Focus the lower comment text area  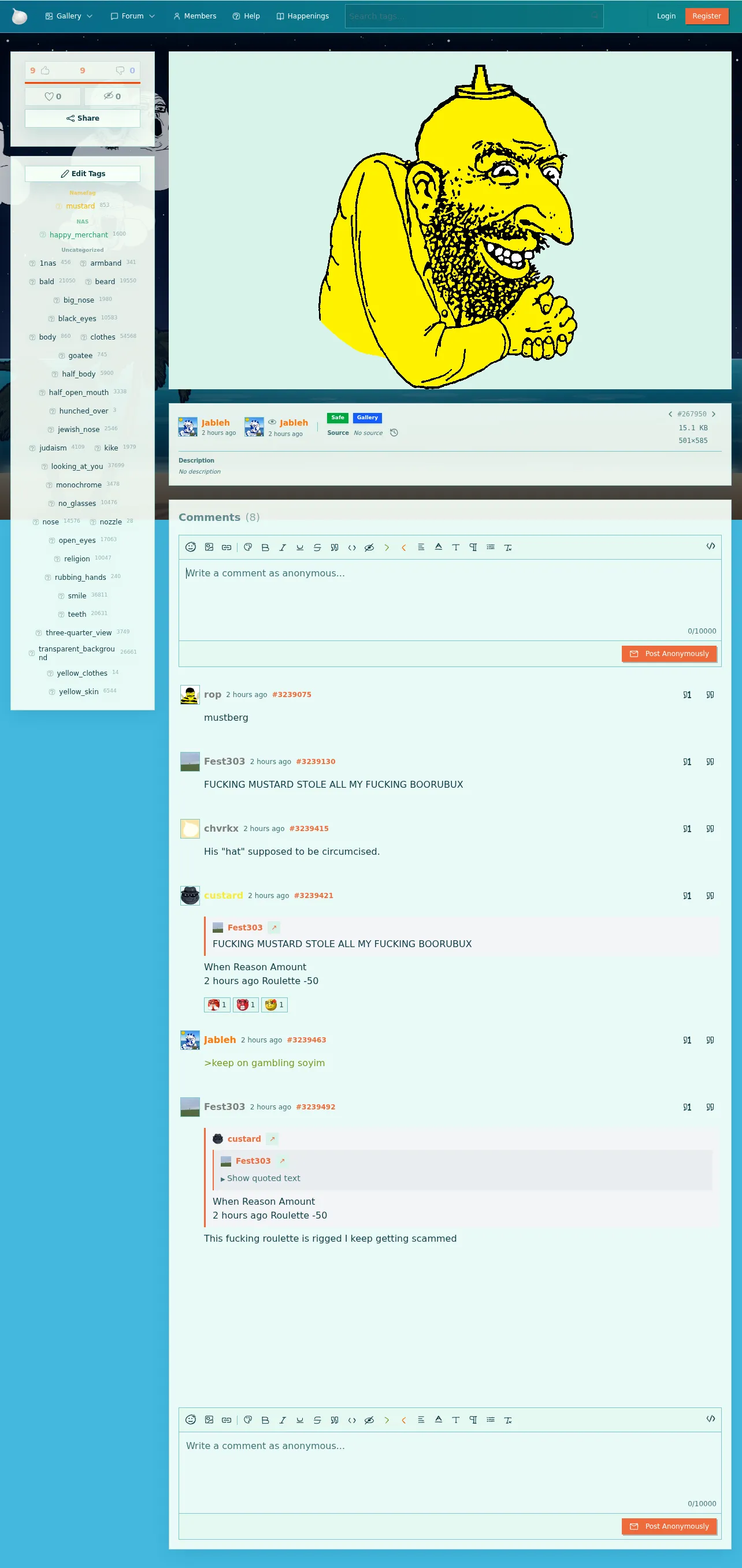click(450, 1472)
